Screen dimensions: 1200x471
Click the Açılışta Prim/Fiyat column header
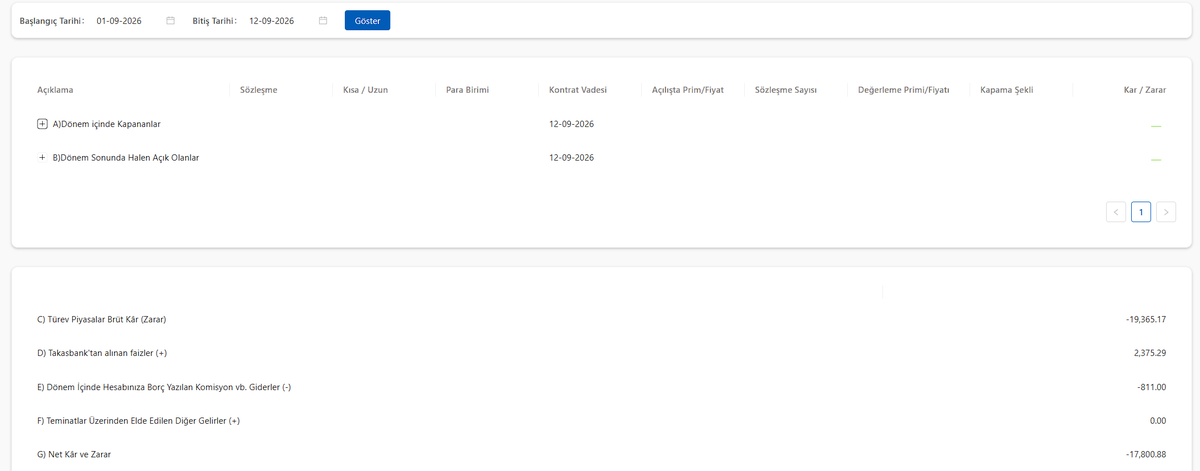coord(688,90)
